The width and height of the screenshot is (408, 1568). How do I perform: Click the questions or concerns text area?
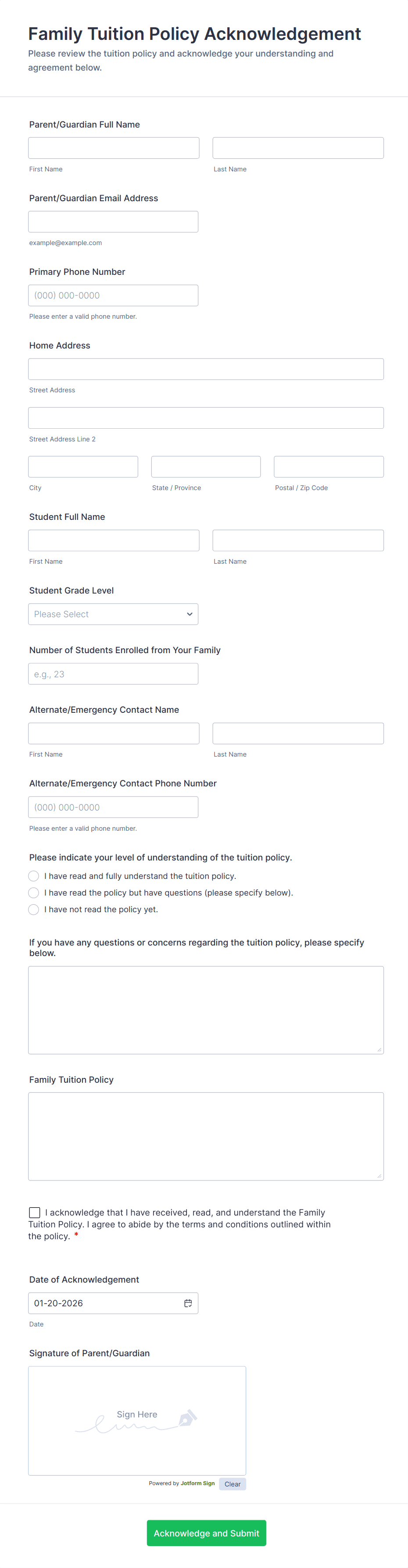click(206, 1009)
